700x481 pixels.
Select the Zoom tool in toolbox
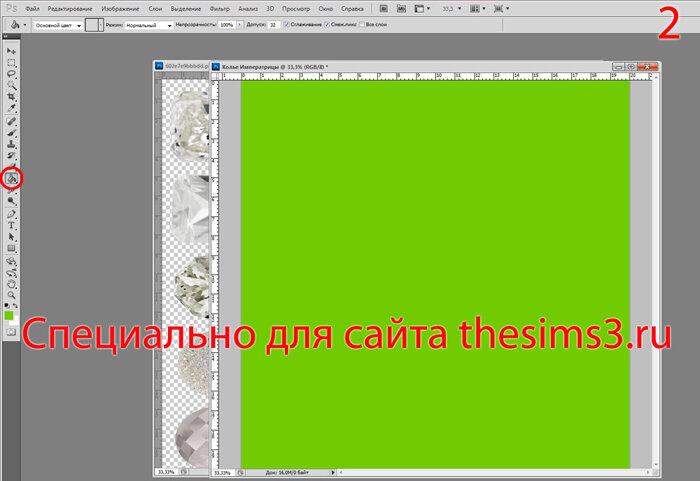click(x=12, y=295)
